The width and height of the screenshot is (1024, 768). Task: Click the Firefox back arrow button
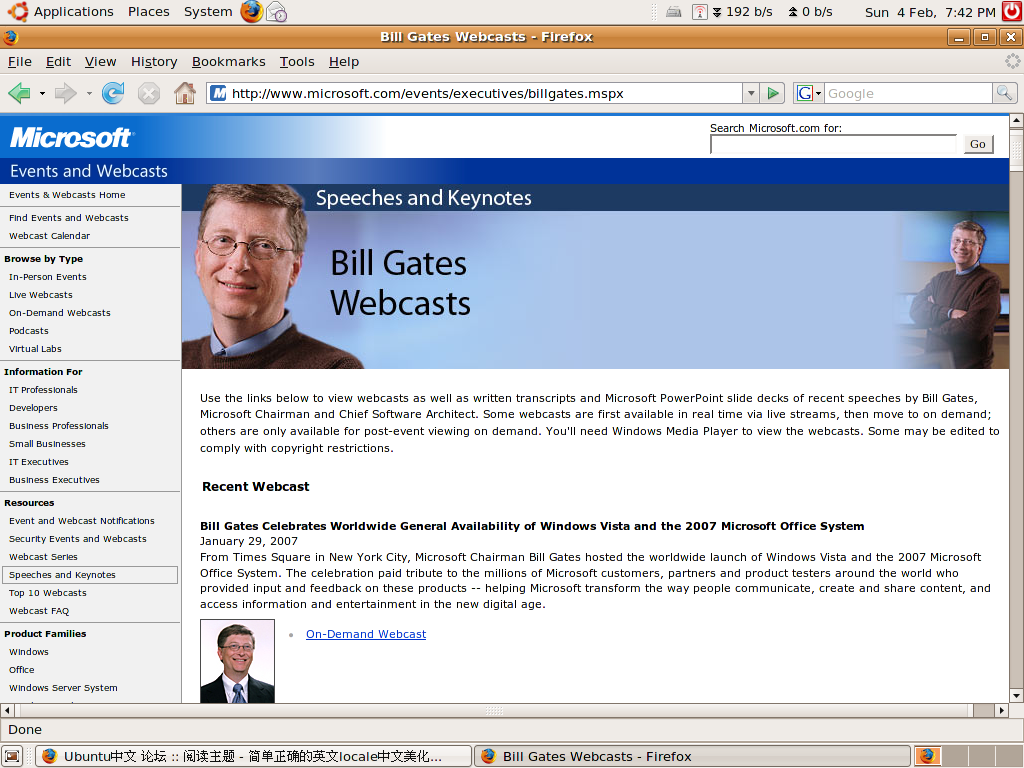(x=20, y=93)
